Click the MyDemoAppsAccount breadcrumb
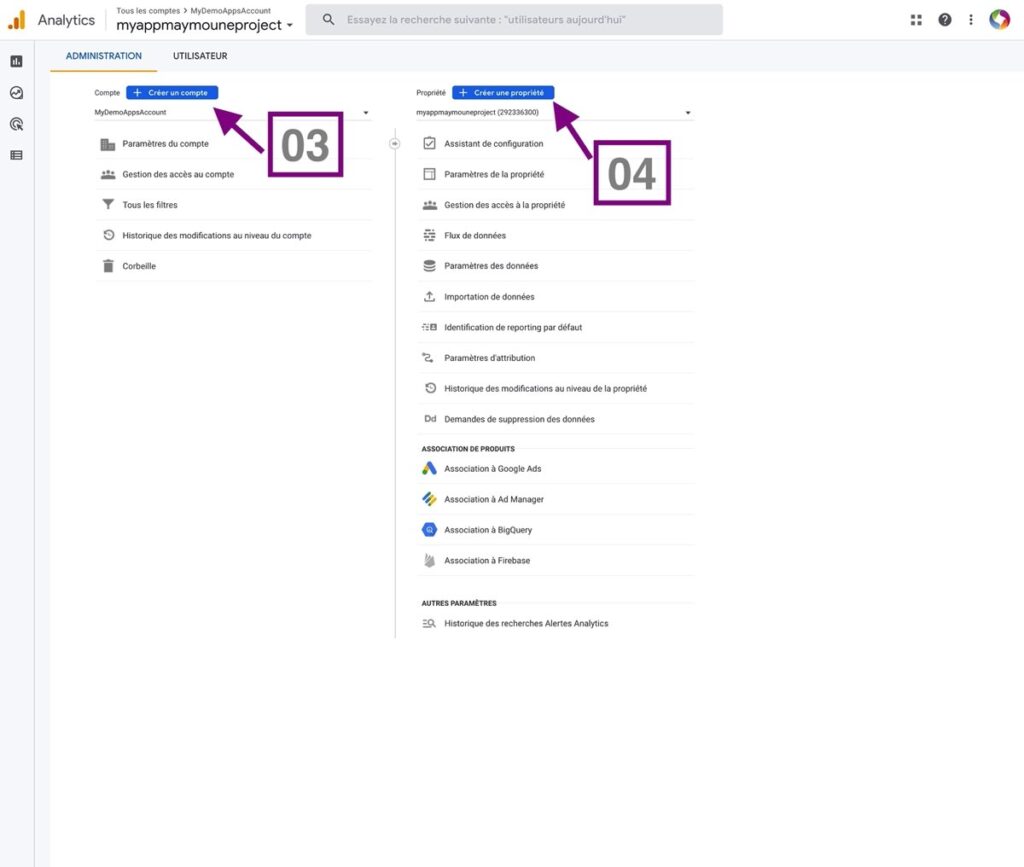Viewport: 1024px width, 867px height. point(231,10)
